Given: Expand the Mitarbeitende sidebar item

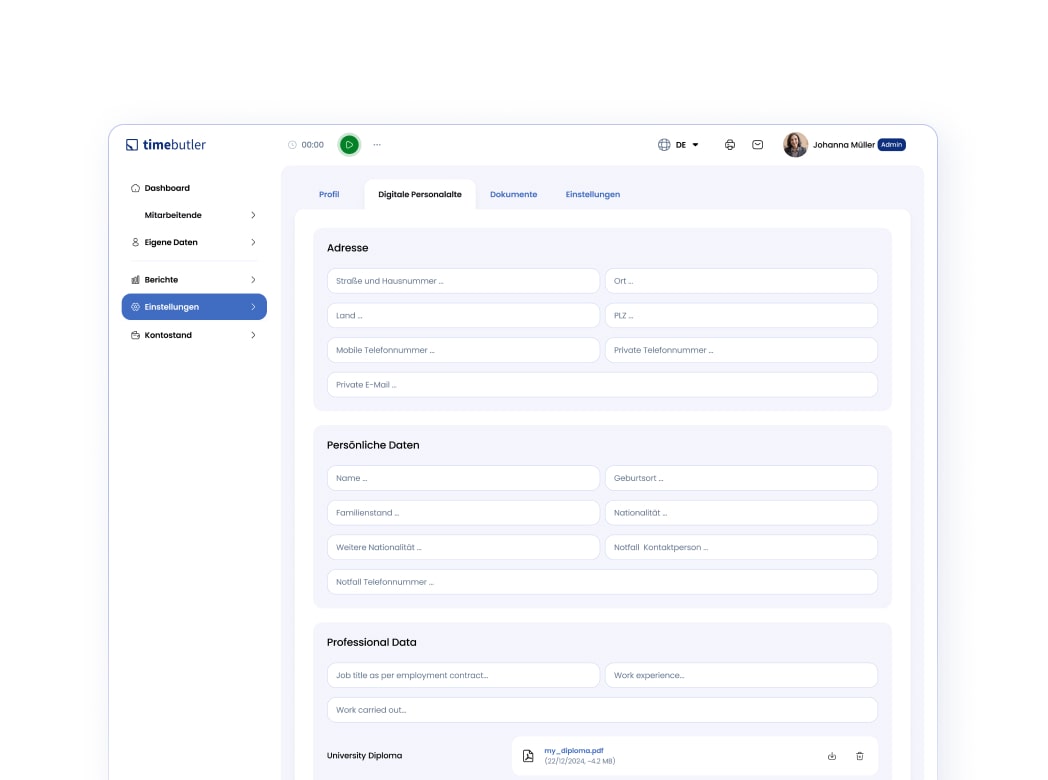Looking at the screenshot, I should coord(253,215).
